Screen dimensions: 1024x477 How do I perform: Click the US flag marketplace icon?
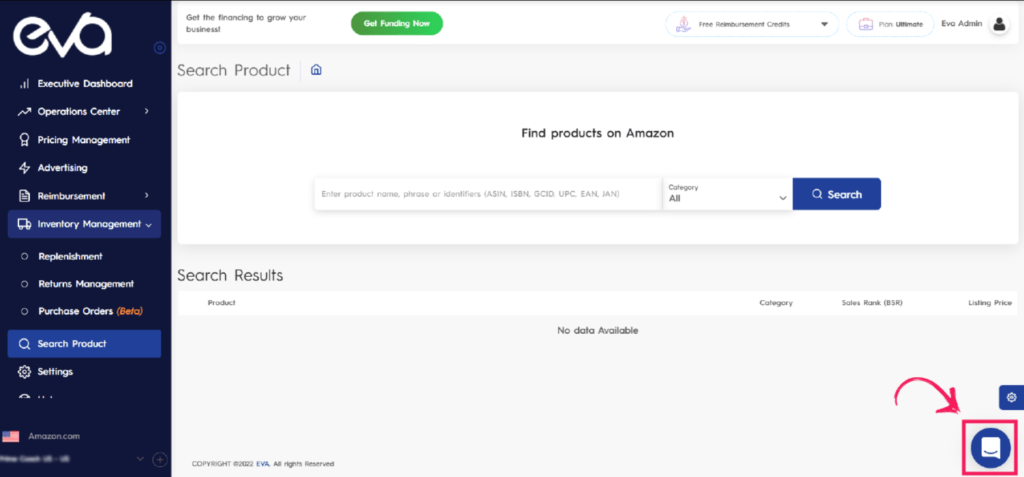[x=10, y=436]
